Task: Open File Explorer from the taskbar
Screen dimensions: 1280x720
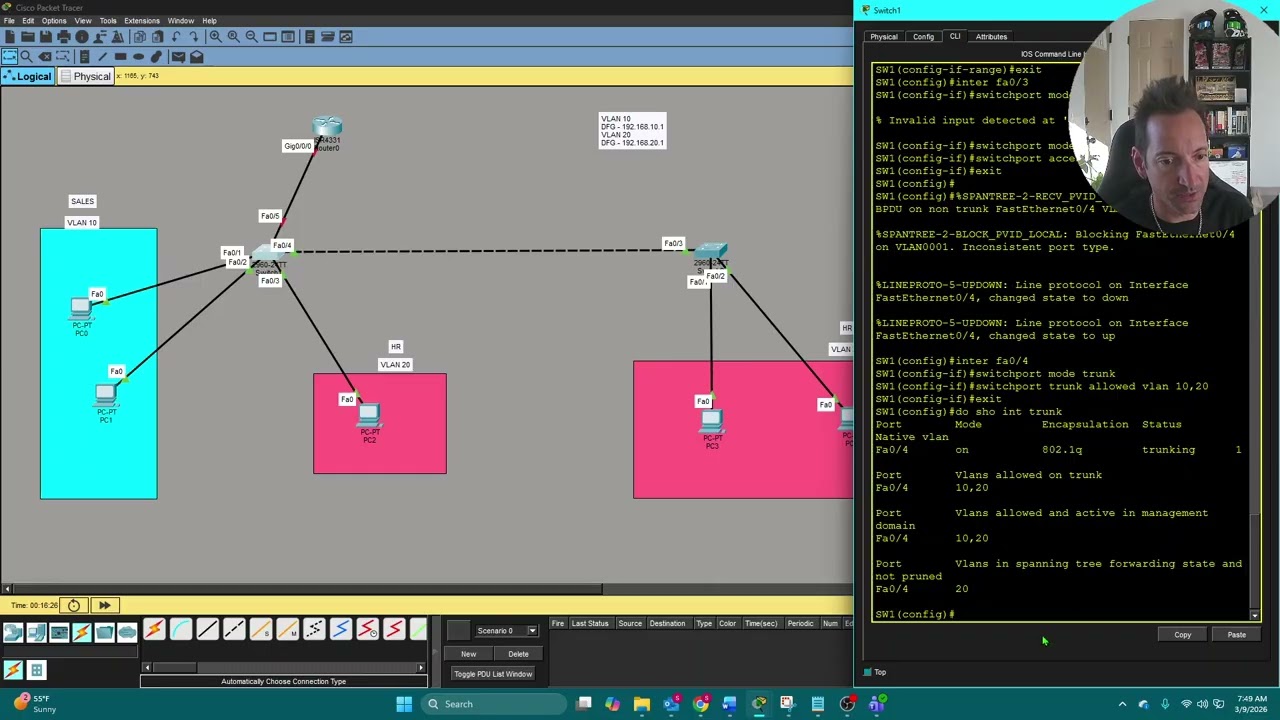Action: pyautogui.click(x=641, y=704)
